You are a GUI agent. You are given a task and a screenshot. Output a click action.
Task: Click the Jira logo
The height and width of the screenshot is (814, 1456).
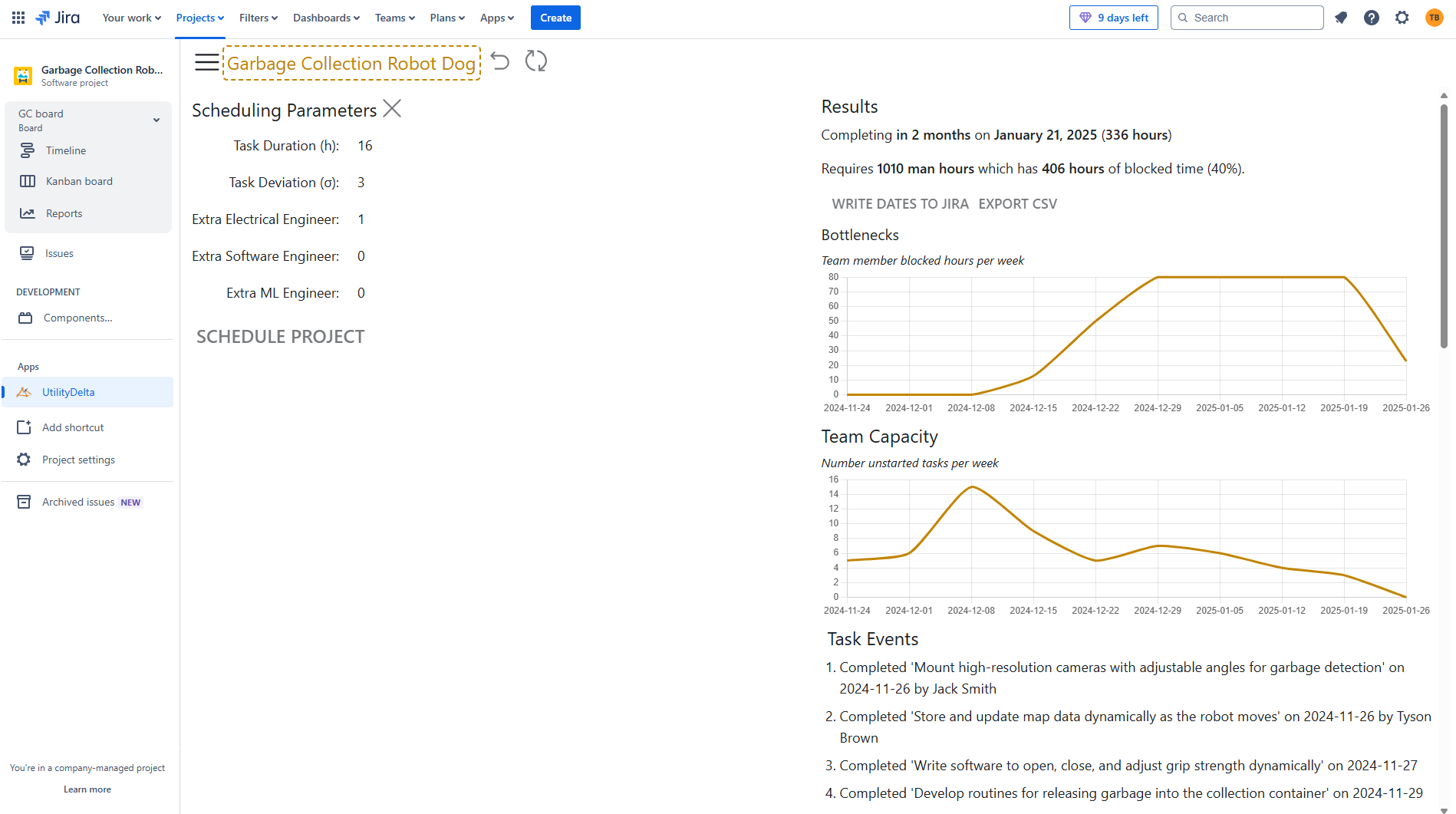click(x=58, y=18)
